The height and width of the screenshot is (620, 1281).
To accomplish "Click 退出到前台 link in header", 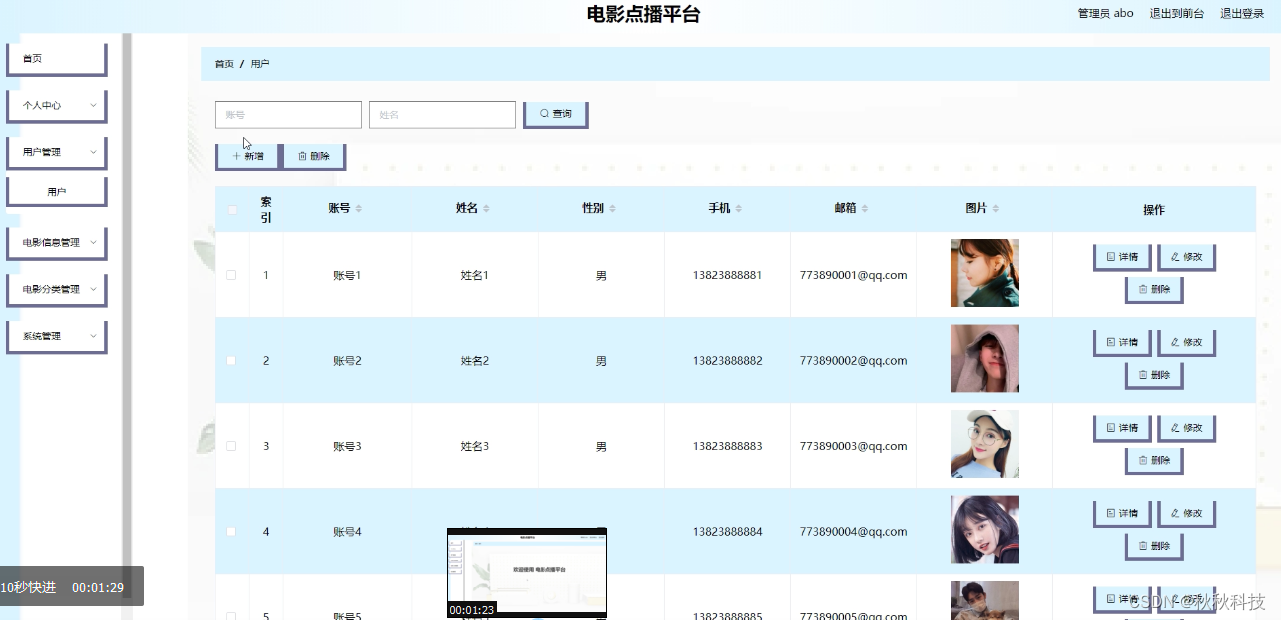I will pyautogui.click(x=1176, y=14).
